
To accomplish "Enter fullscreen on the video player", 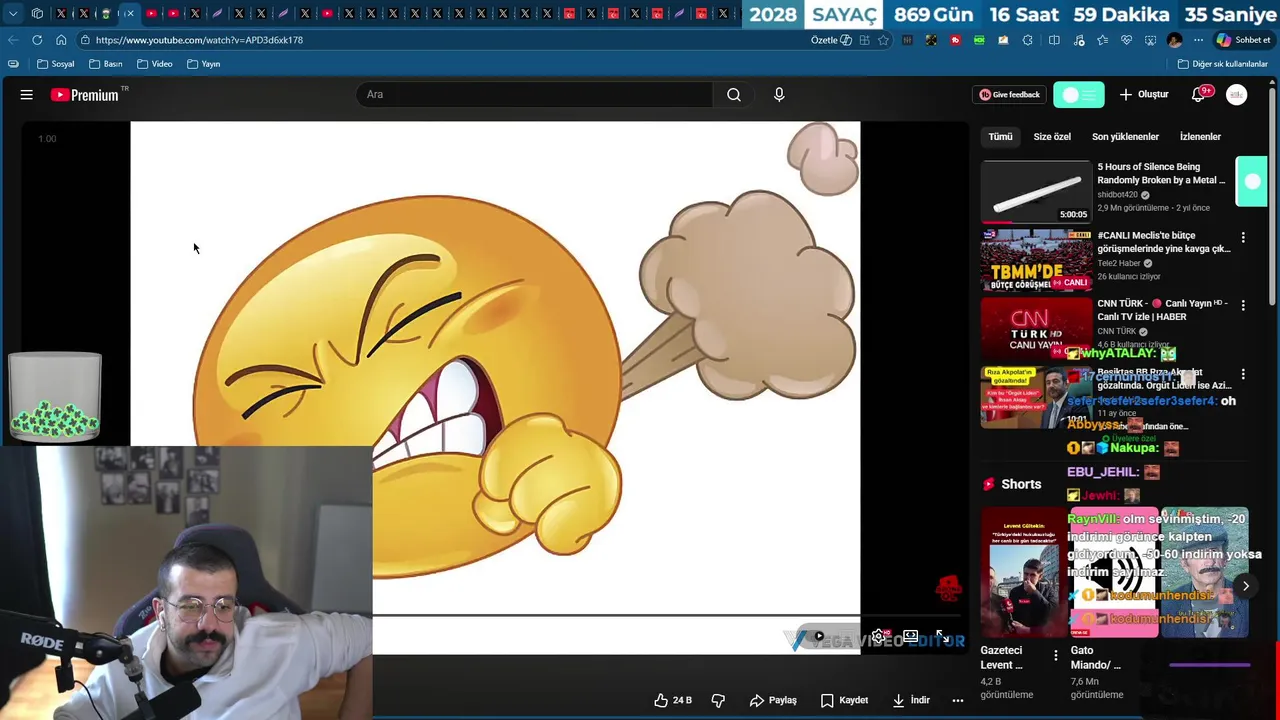I will tap(942, 636).
